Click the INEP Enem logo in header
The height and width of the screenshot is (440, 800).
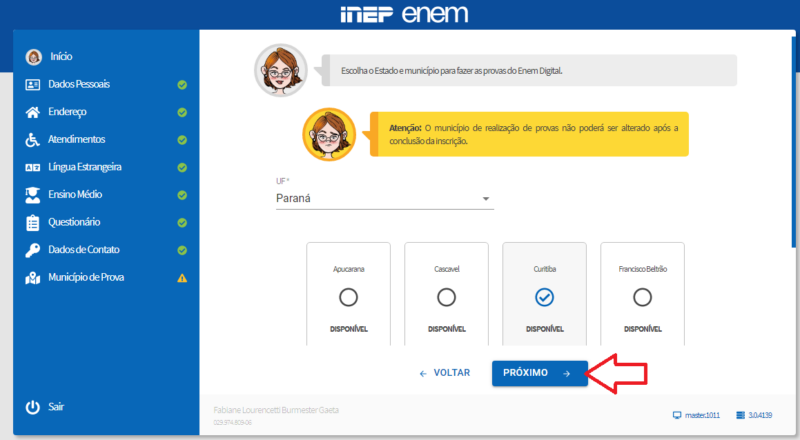pyautogui.click(x=402, y=15)
